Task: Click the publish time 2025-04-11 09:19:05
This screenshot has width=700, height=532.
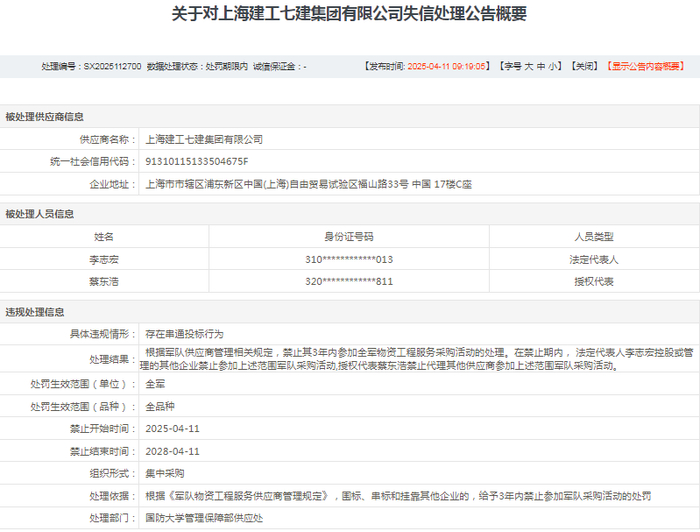Action: (x=446, y=66)
